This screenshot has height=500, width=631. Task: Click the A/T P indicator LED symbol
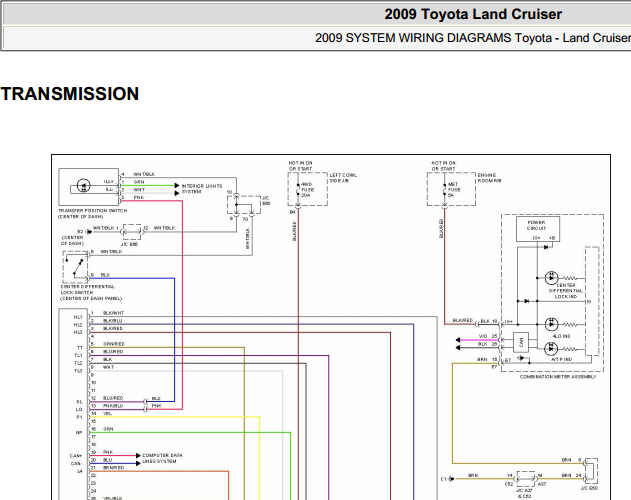(x=551, y=349)
